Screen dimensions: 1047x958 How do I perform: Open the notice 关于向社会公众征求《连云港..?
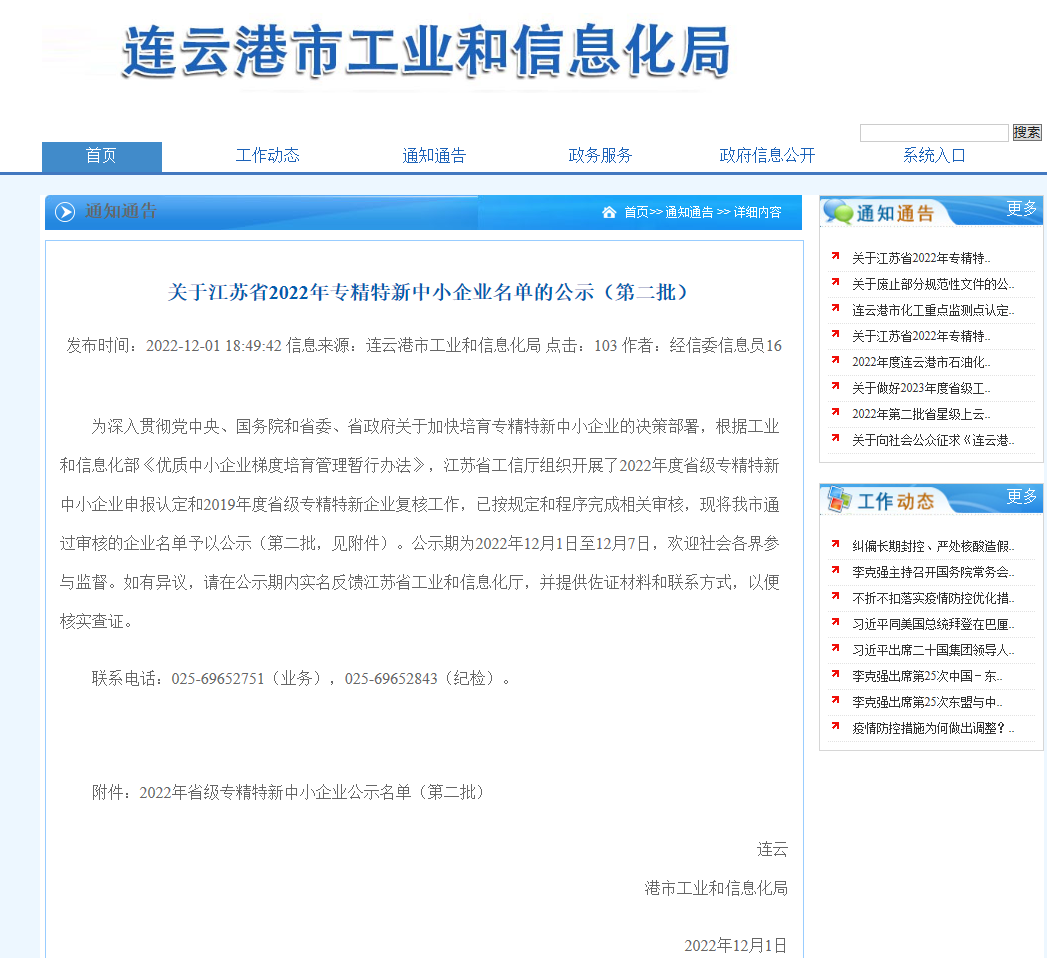click(933, 440)
